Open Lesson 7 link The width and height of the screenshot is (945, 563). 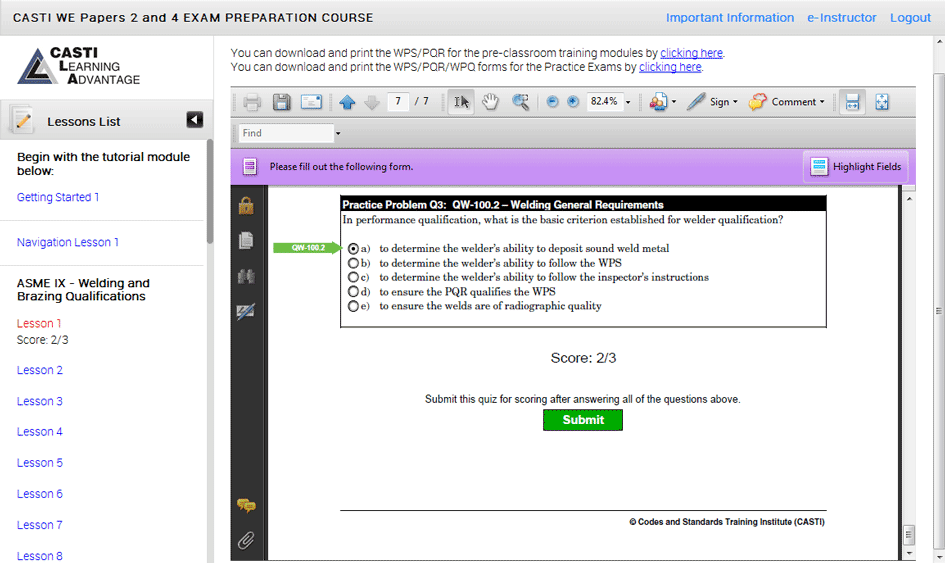pos(40,525)
